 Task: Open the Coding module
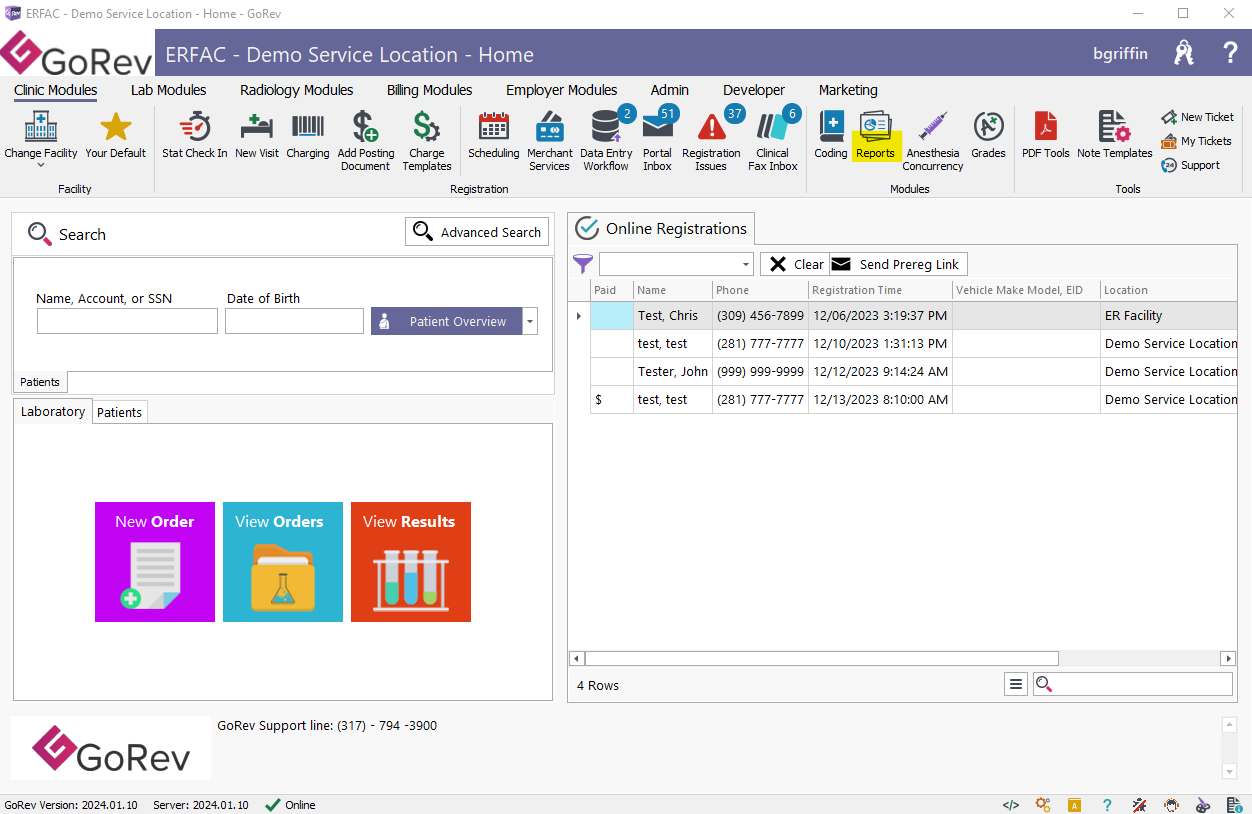831,136
